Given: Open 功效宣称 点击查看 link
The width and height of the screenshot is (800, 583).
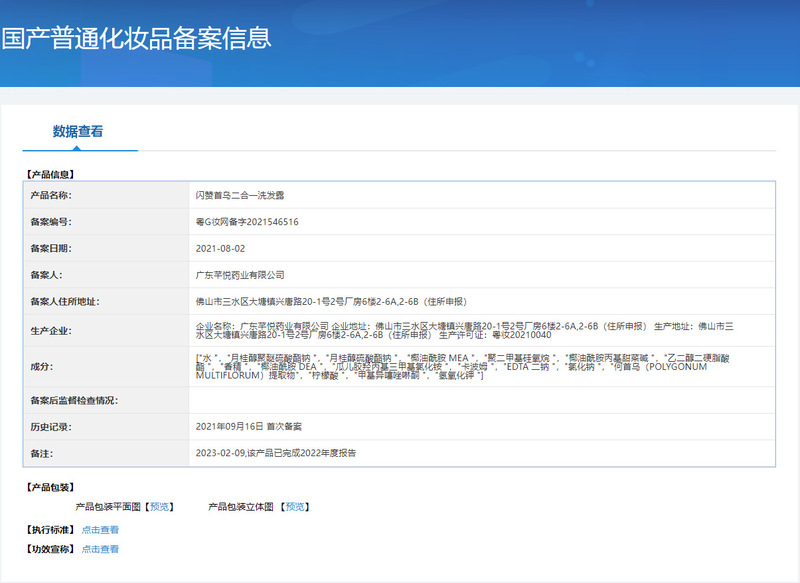Looking at the screenshot, I should (x=100, y=549).
